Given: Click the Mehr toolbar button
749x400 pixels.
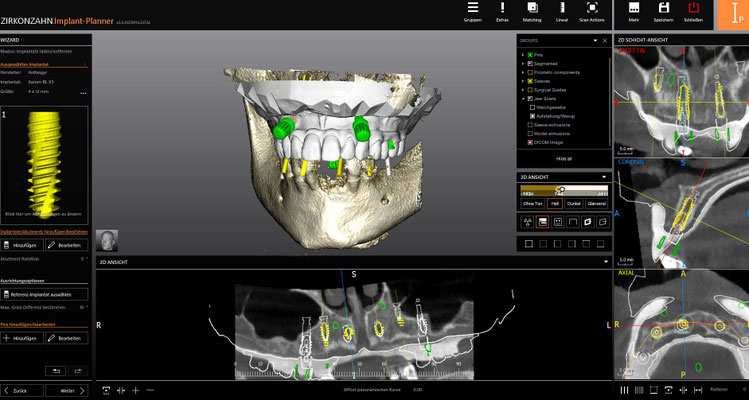Looking at the screenshot, I should [x=634, y=12].
